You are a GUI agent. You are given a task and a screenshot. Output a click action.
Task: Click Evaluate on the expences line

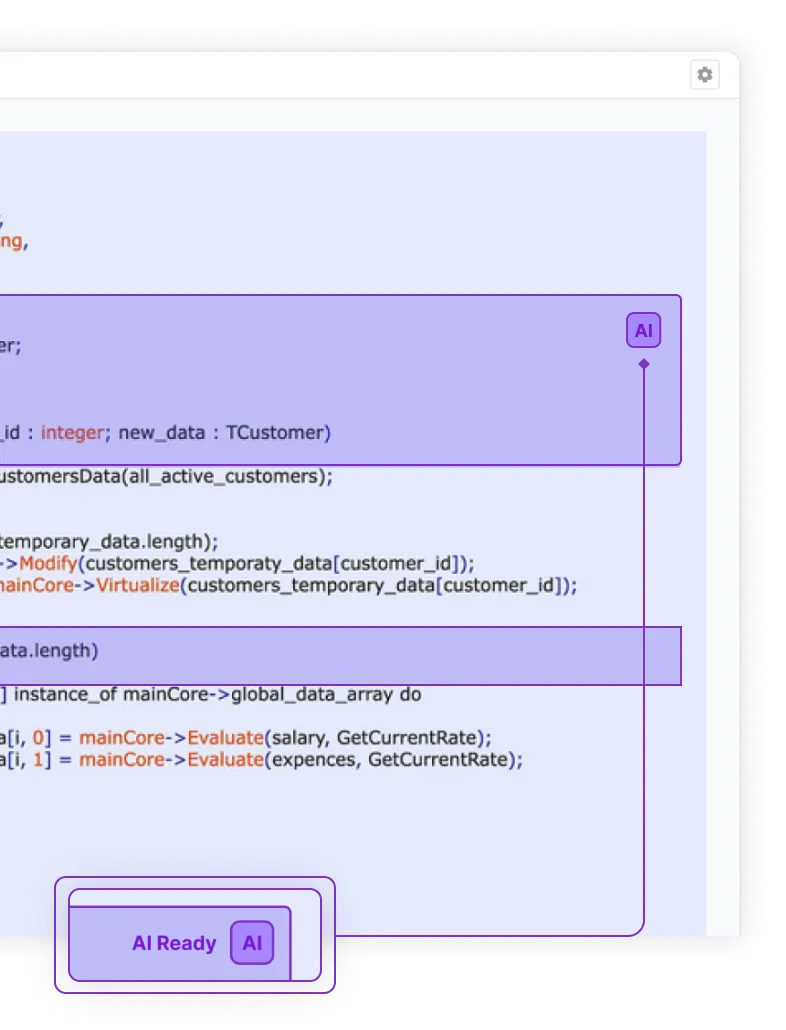(x=221, y=760)
